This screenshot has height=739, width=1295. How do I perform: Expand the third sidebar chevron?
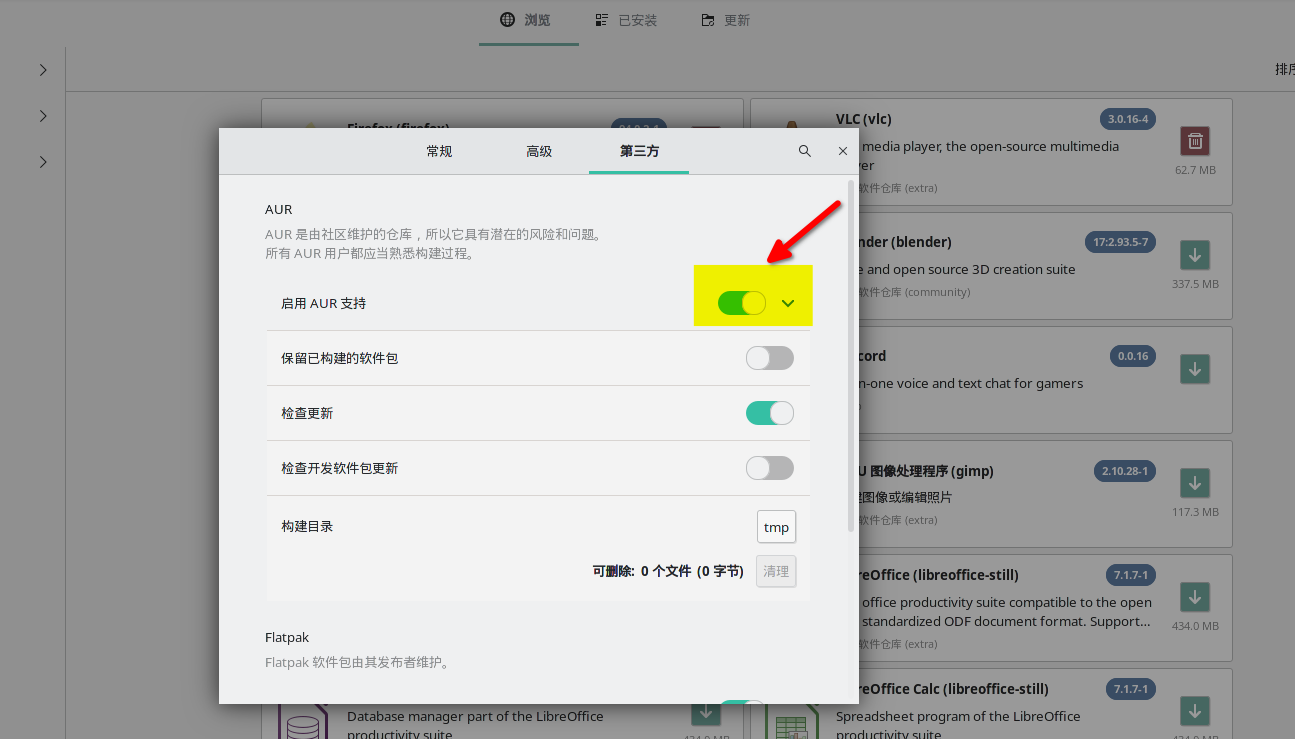43,162
